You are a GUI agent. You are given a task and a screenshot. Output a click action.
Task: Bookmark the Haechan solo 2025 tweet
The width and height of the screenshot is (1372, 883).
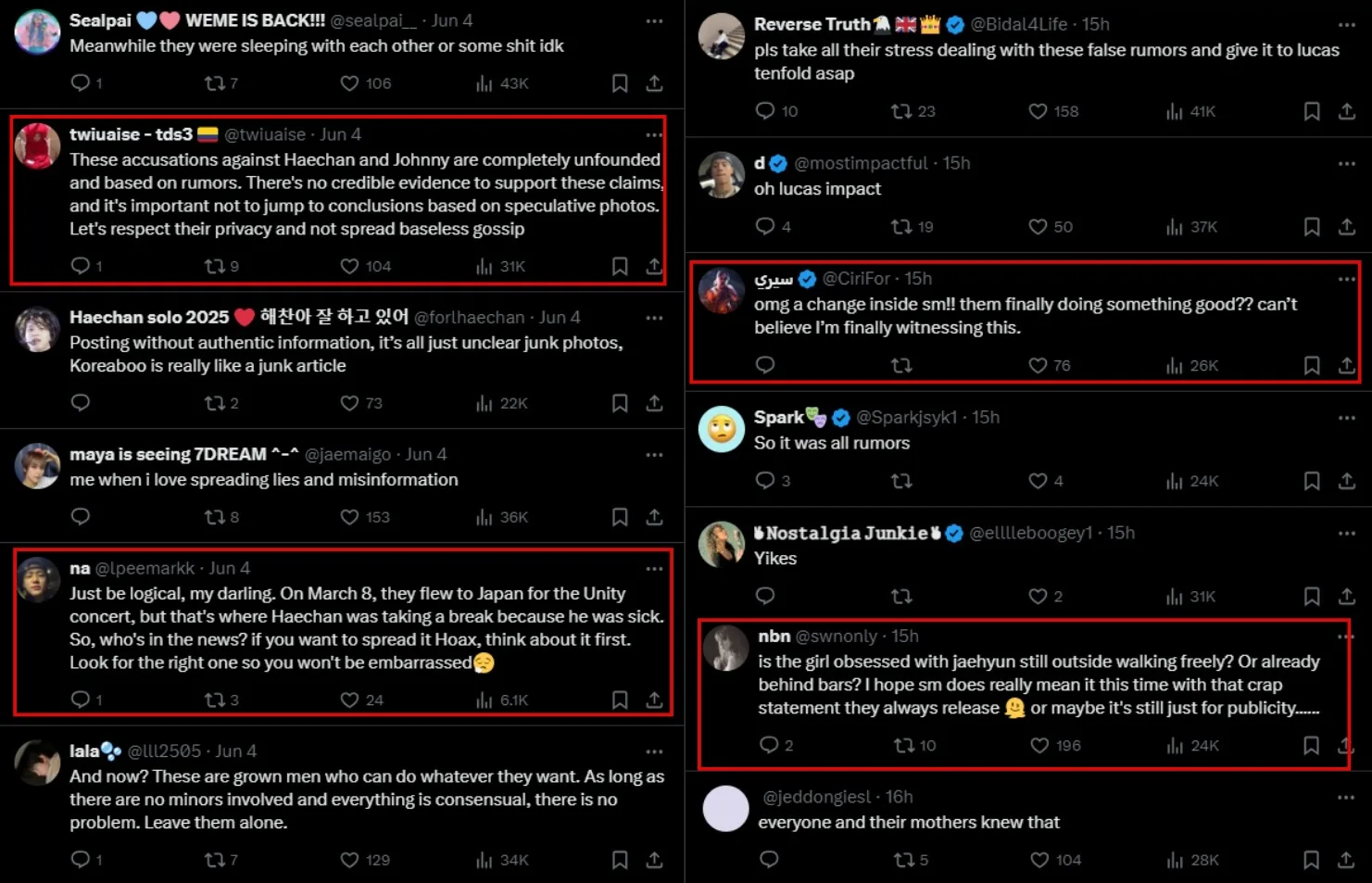pos(620,403)
